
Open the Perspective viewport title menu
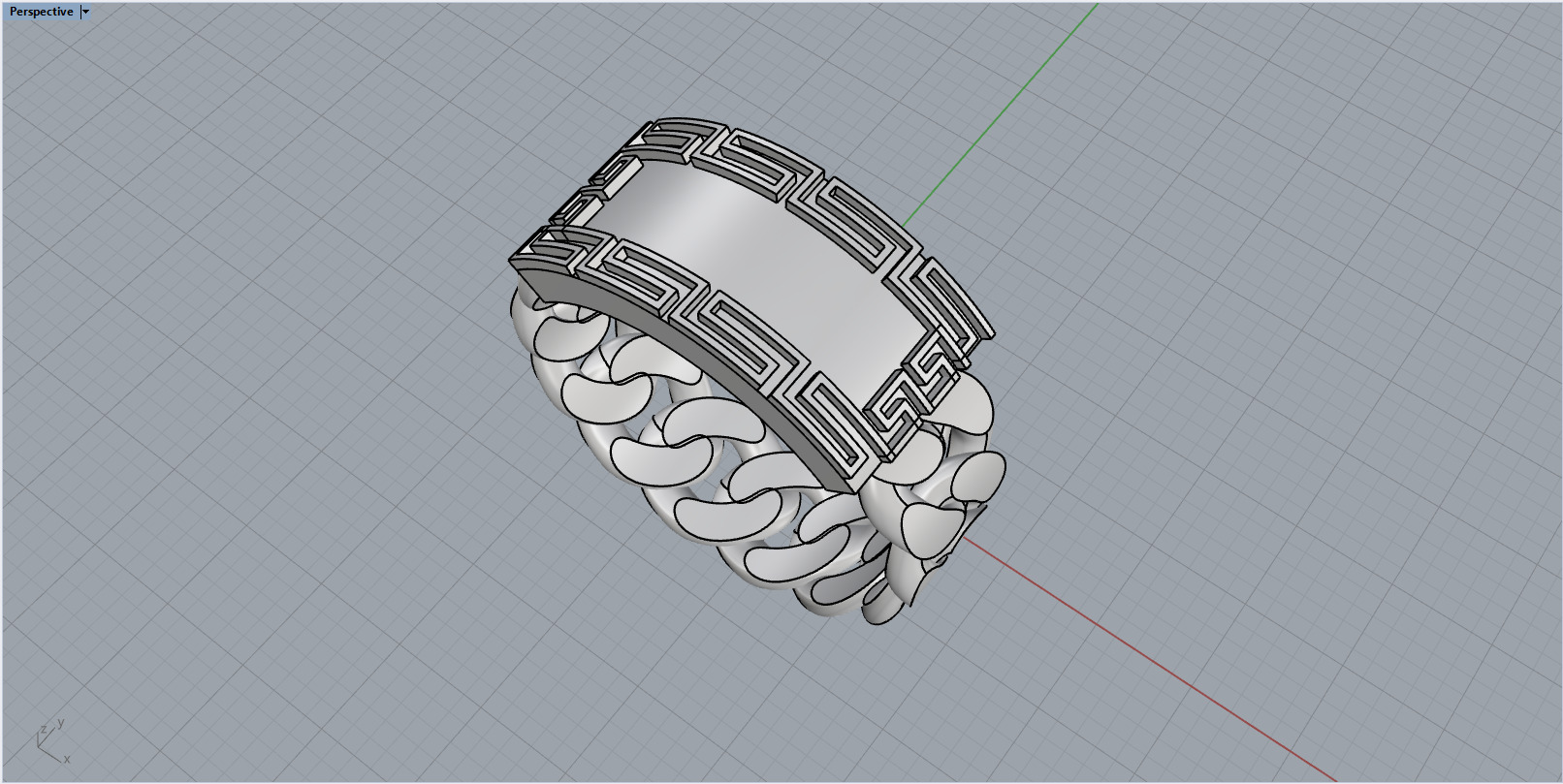(41, 12)
